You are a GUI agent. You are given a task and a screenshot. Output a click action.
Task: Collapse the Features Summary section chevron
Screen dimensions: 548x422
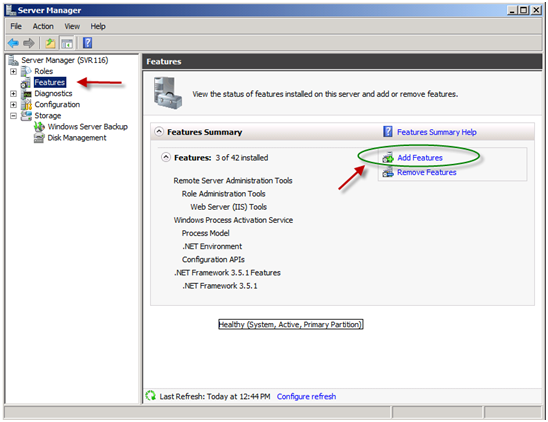pos(159,132)
